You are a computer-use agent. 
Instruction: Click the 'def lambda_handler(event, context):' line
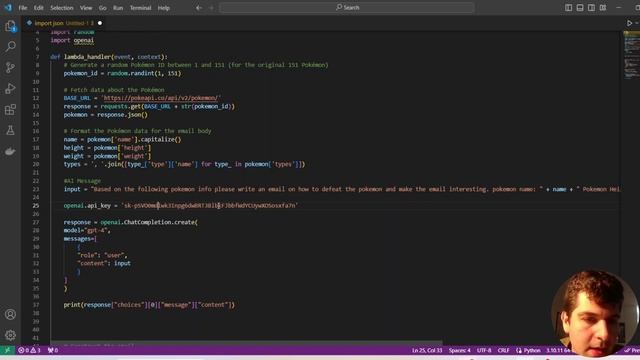(x=109, y=57)
